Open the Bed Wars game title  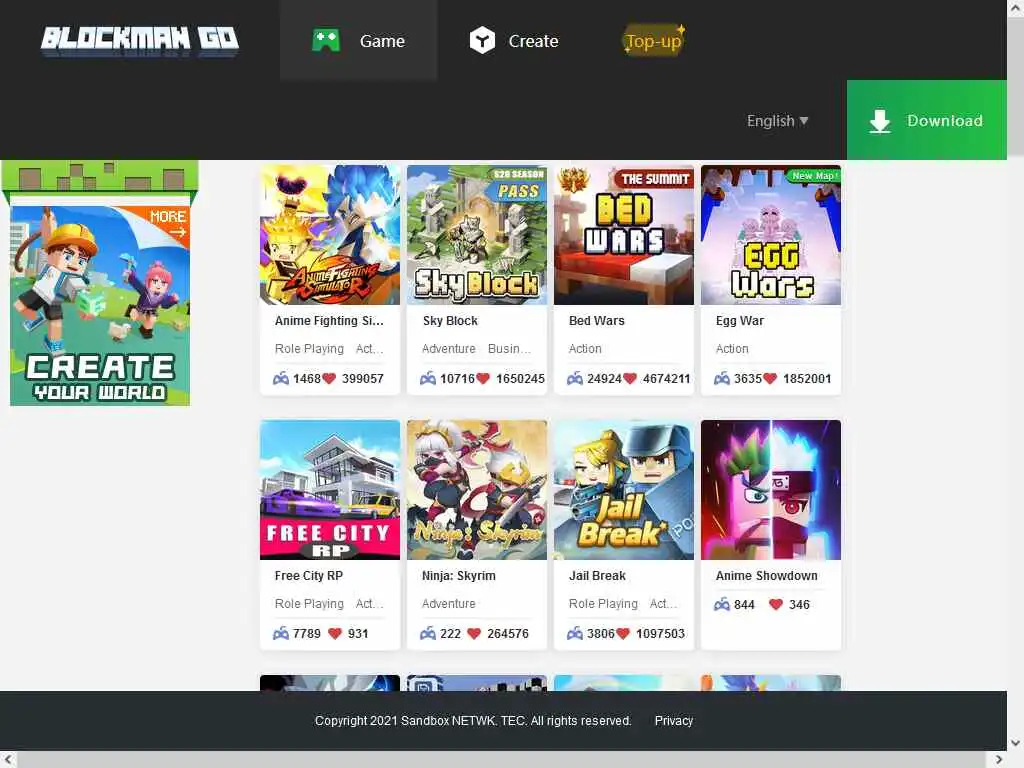pyautogui.click(x=596, y=321)
